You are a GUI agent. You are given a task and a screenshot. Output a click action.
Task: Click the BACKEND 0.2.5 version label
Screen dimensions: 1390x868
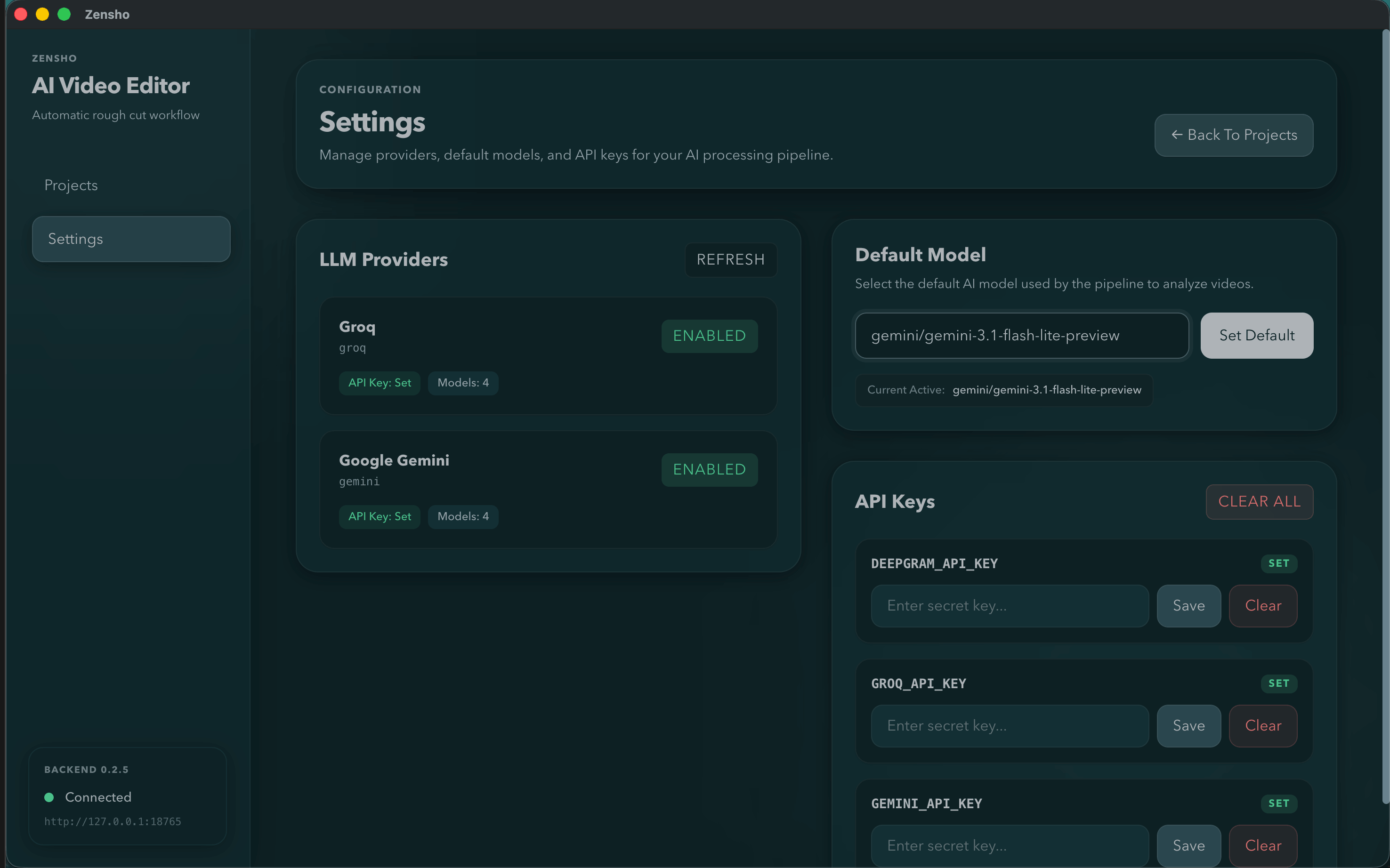86,770
